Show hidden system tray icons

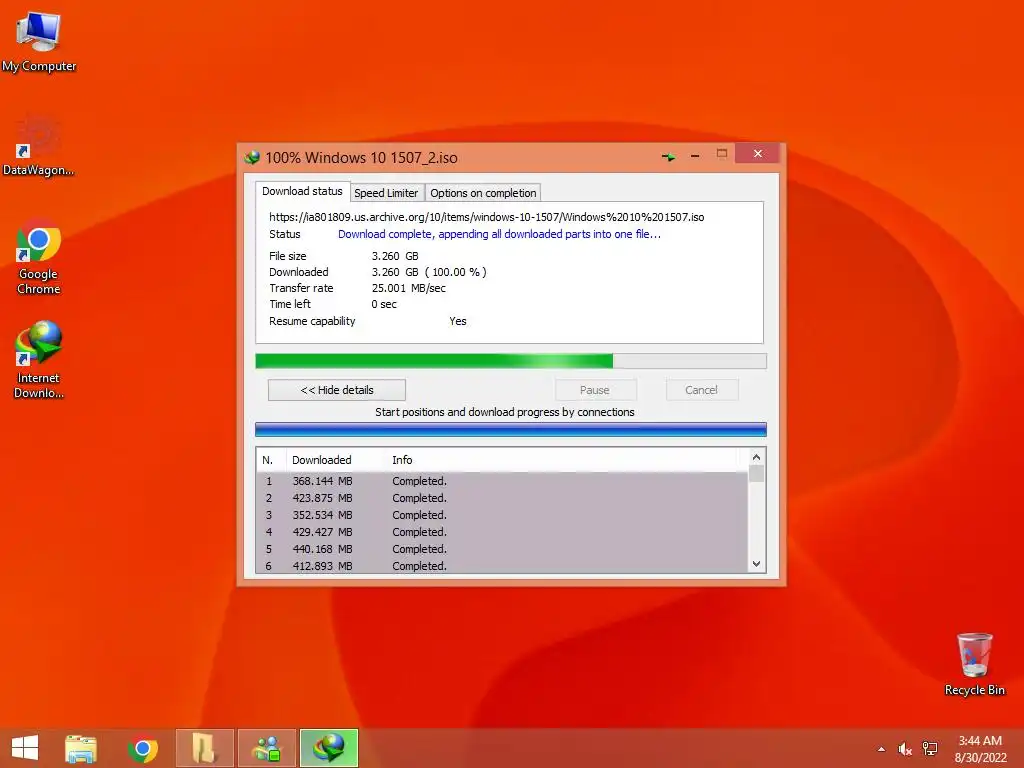[882, 749]
